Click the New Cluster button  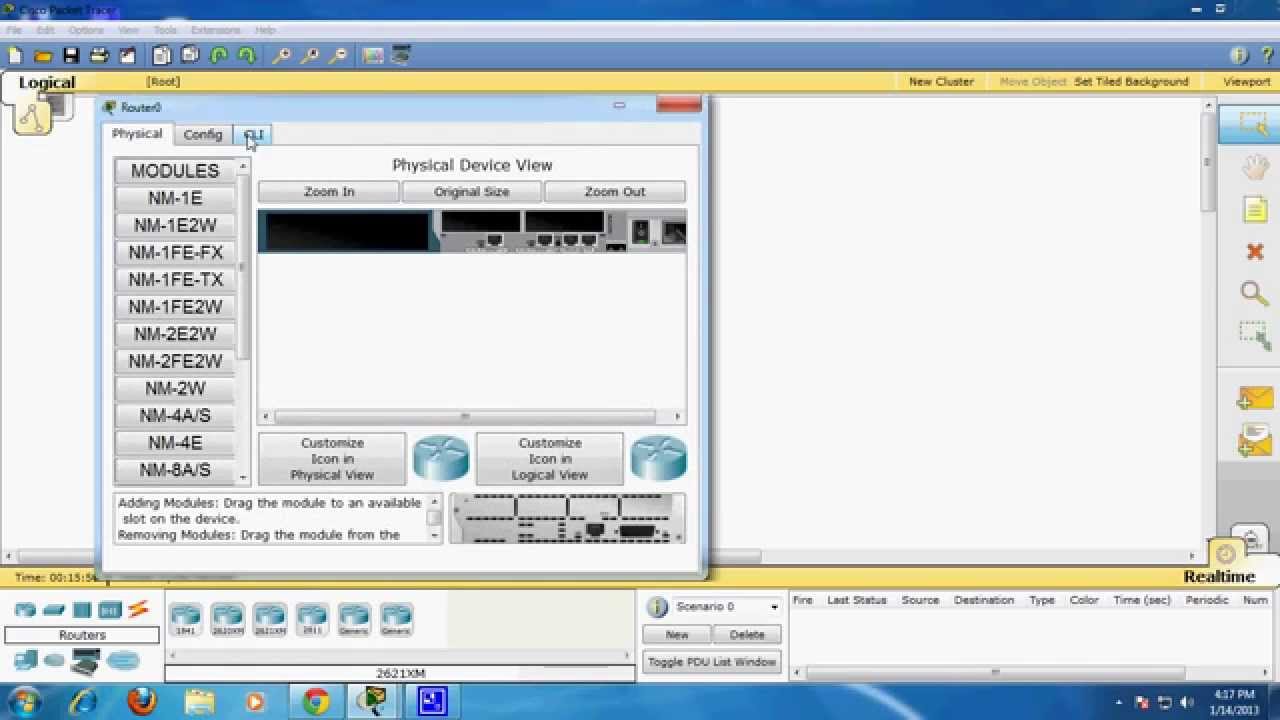coord(941,82)
